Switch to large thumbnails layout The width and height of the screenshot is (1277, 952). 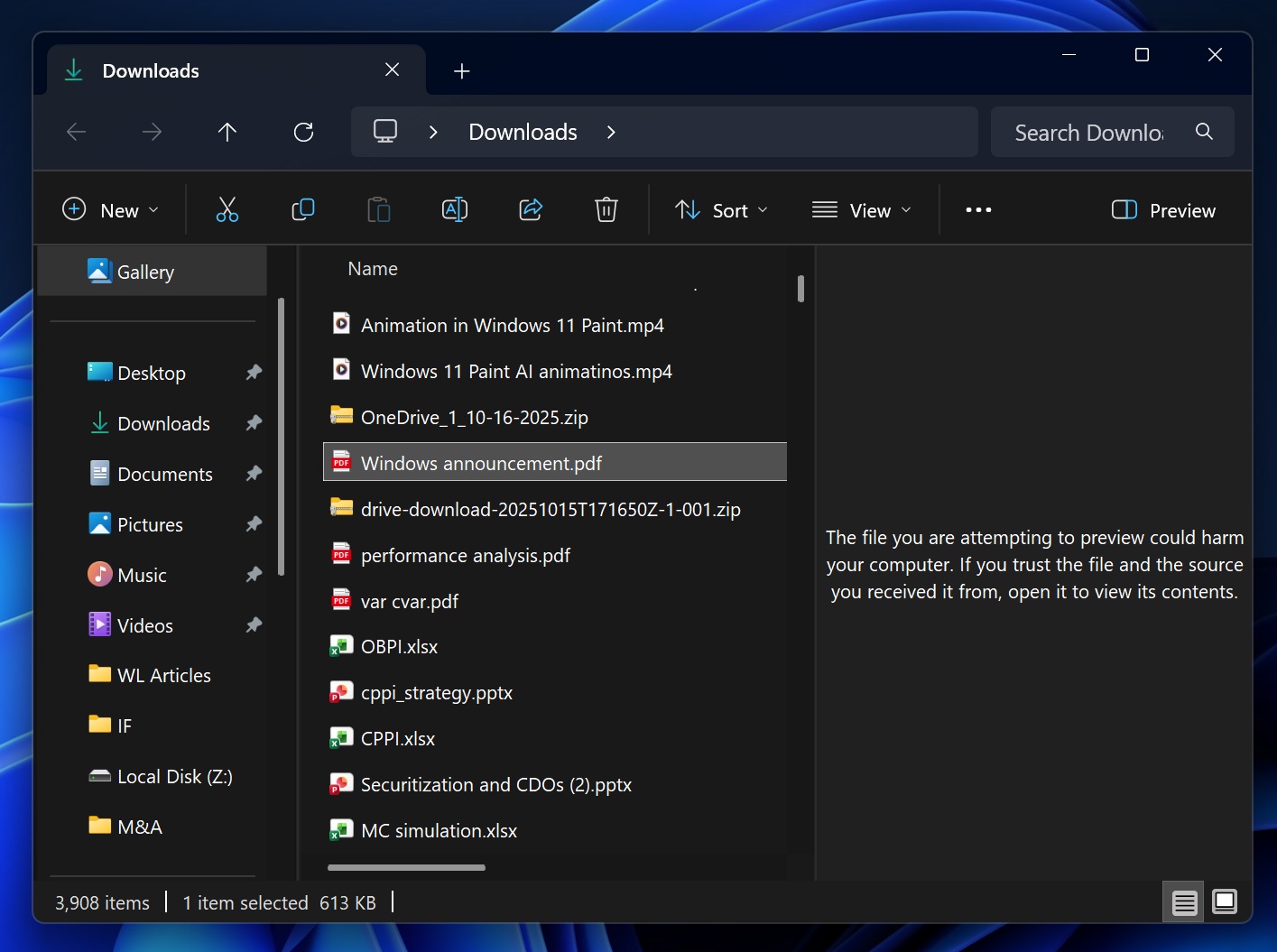point(1225,901)
